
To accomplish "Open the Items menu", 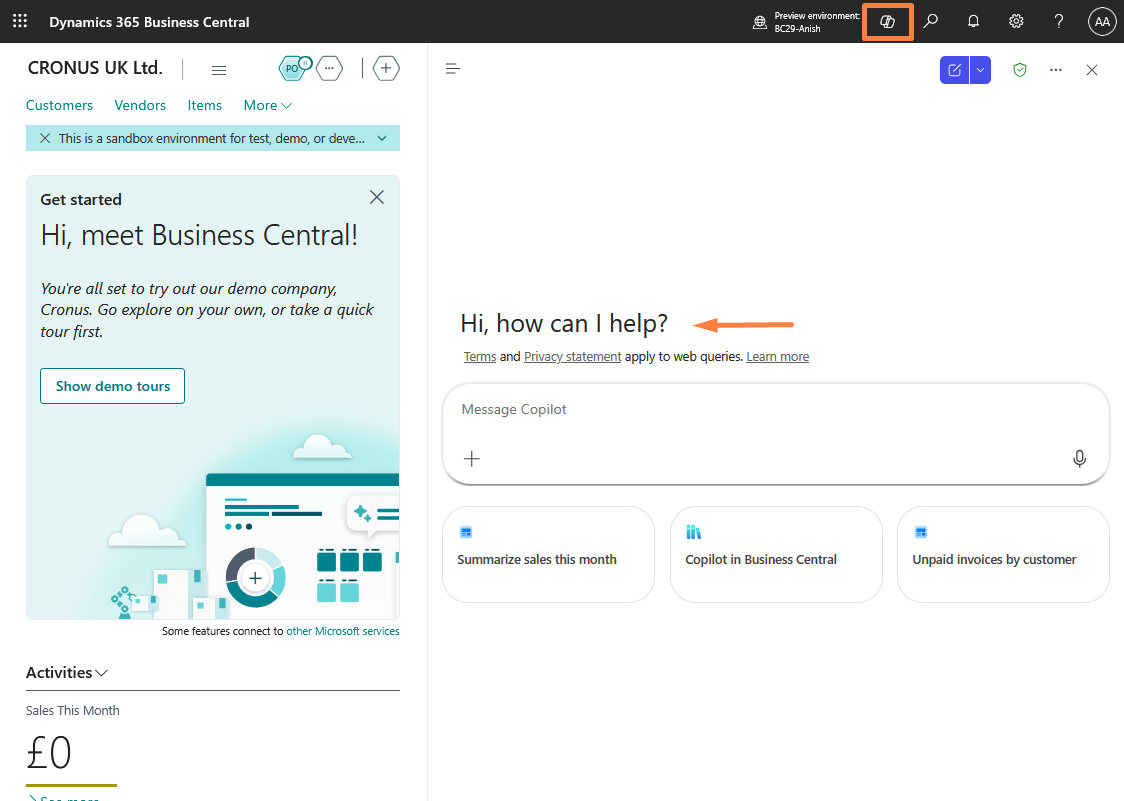I will (x=204, y=105).
